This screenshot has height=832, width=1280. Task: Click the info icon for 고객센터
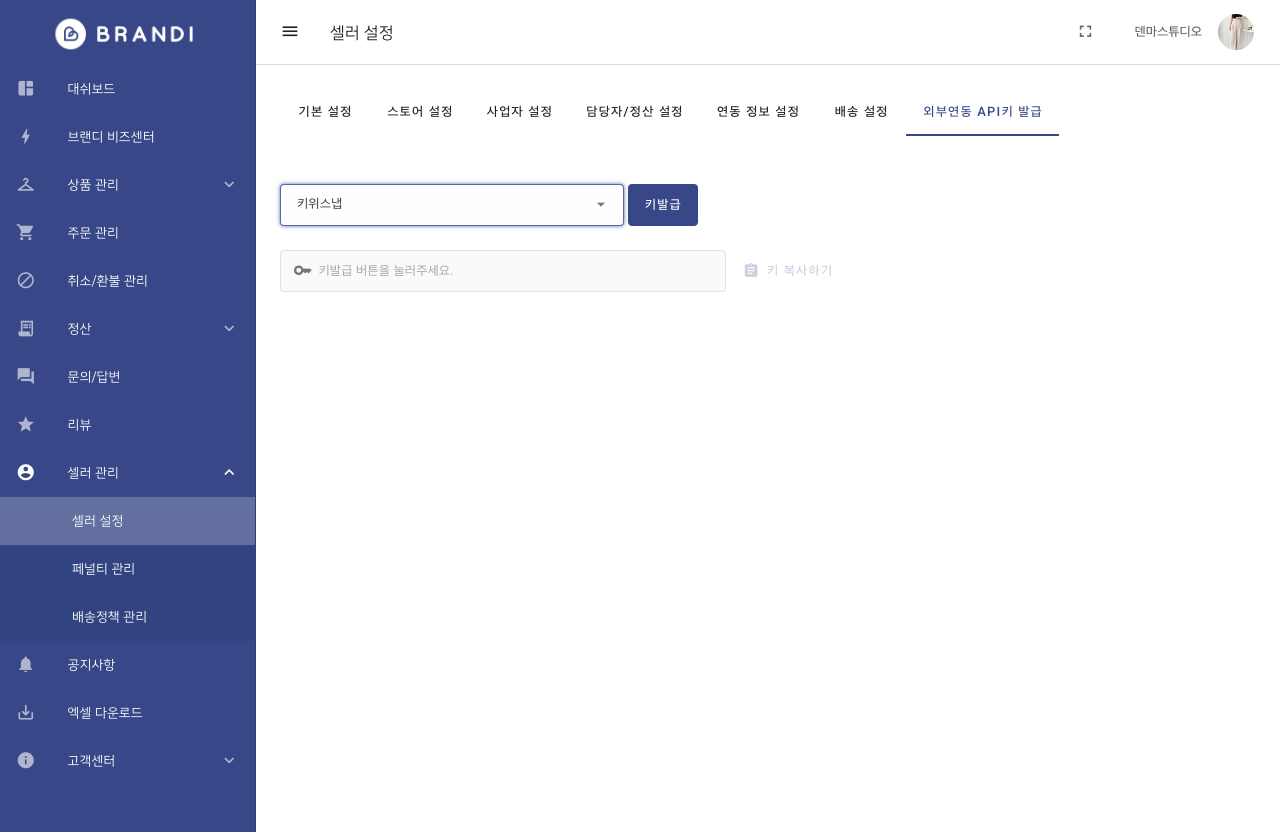tap(26, 760)
